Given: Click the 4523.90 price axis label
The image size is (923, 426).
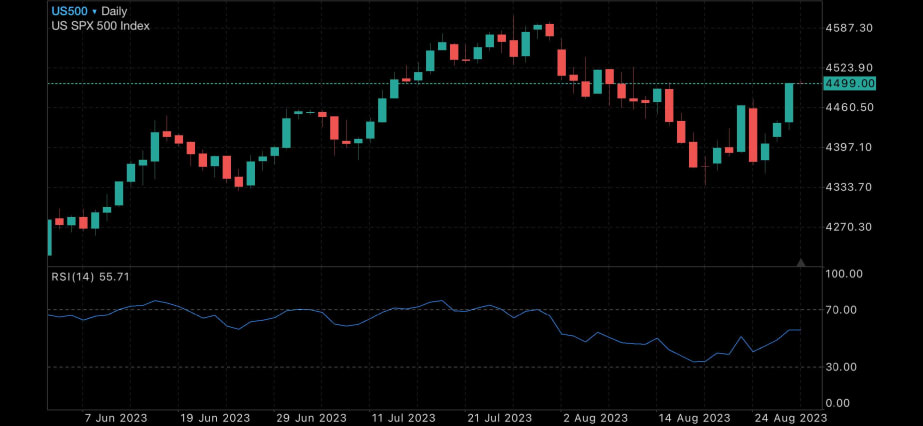Looking at the screenshot, I should (850, 68).
